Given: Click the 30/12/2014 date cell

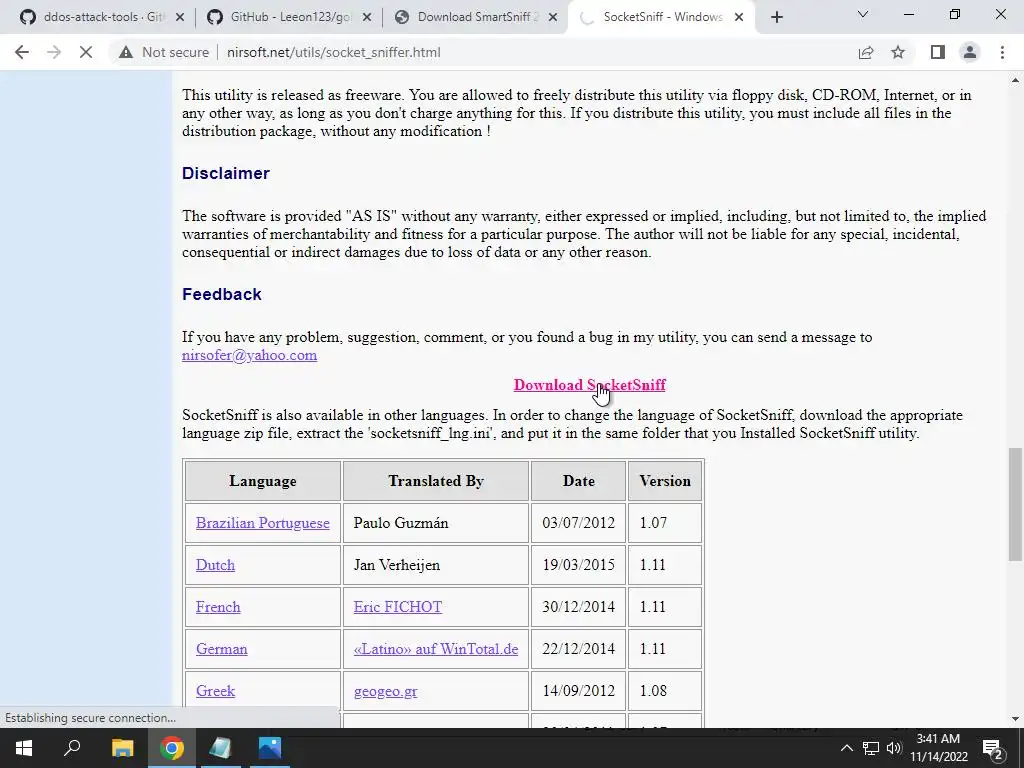Looking at the screenshot, I should click(x=579, y=607).
